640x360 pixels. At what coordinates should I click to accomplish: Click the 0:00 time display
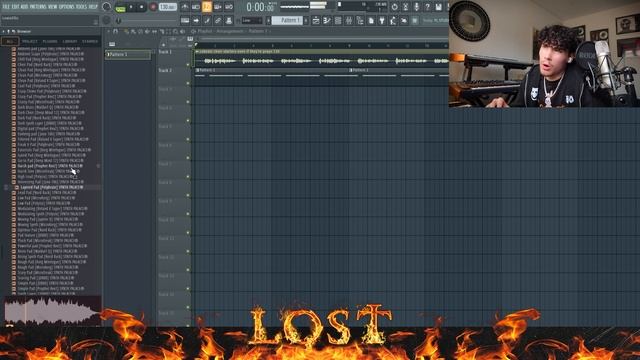260,7
